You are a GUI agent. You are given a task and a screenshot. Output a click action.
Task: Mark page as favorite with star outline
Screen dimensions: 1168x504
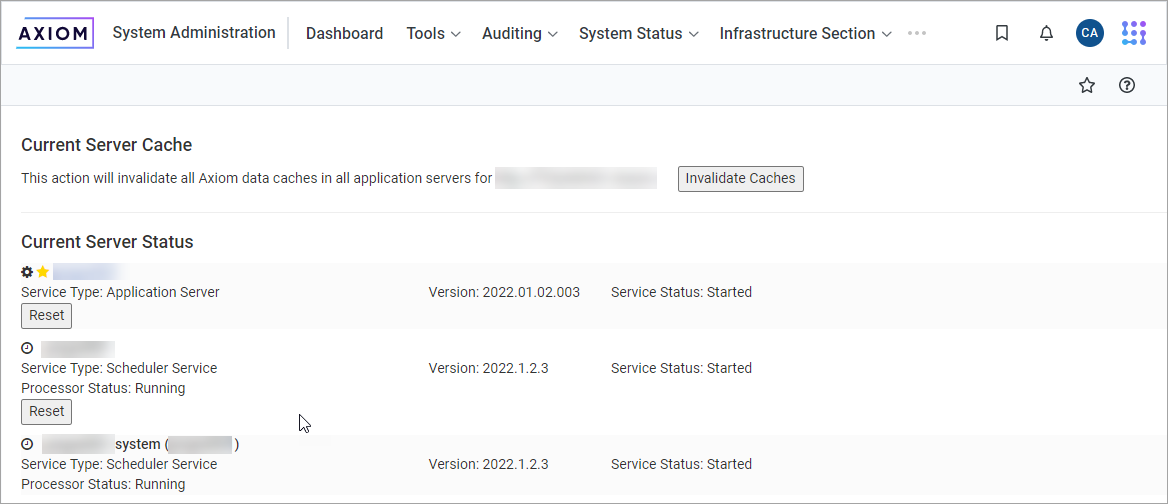point(1087,86)
